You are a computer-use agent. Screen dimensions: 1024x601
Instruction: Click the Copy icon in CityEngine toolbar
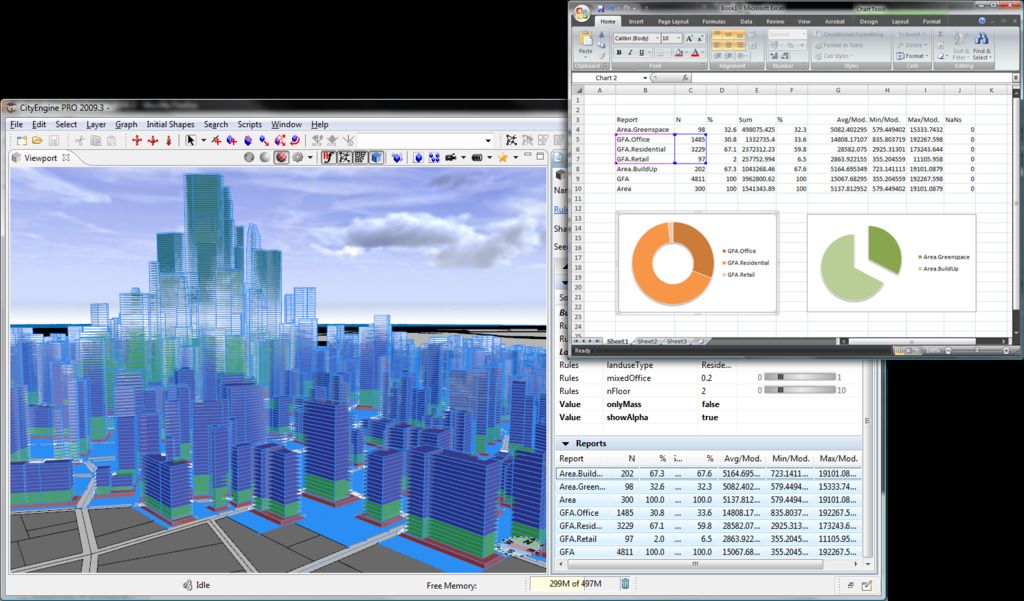click(97, 141)
